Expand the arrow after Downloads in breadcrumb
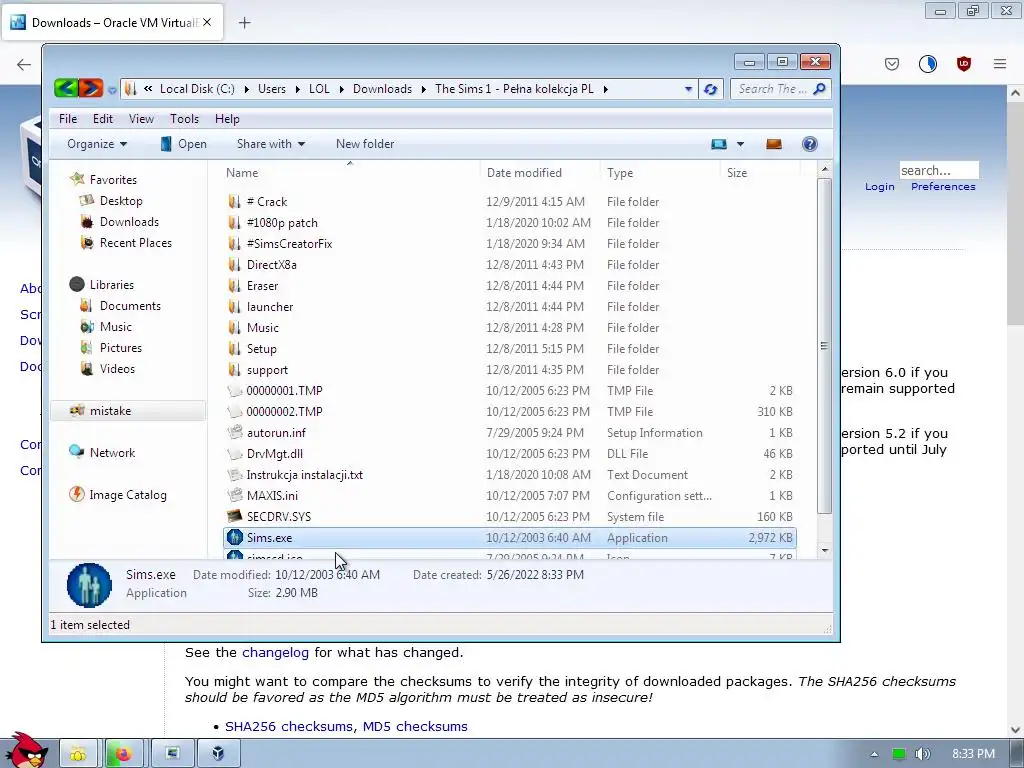 click(423, 89)
